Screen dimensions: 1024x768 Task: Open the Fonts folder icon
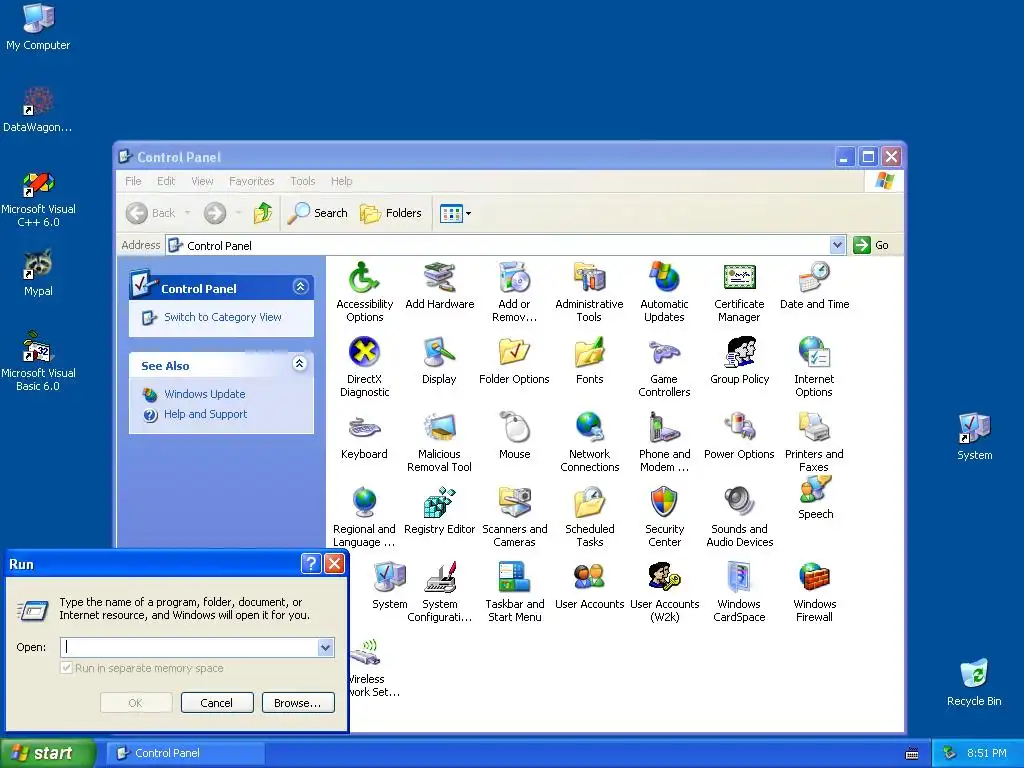(589, 360)
